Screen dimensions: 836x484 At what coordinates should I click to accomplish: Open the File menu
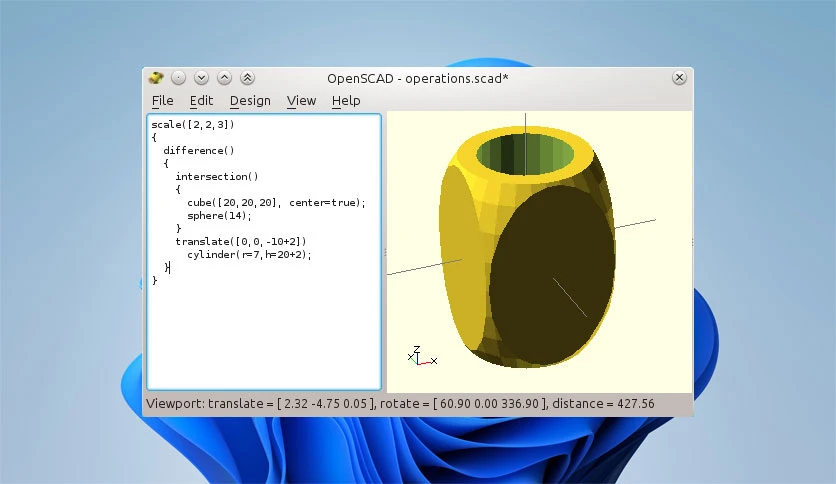[x=163, y=101]
